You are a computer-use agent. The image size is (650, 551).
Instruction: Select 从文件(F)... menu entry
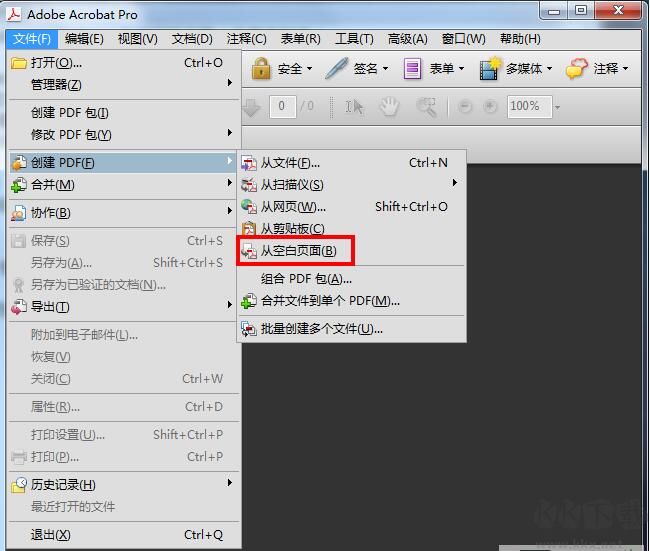pos(352,163)
